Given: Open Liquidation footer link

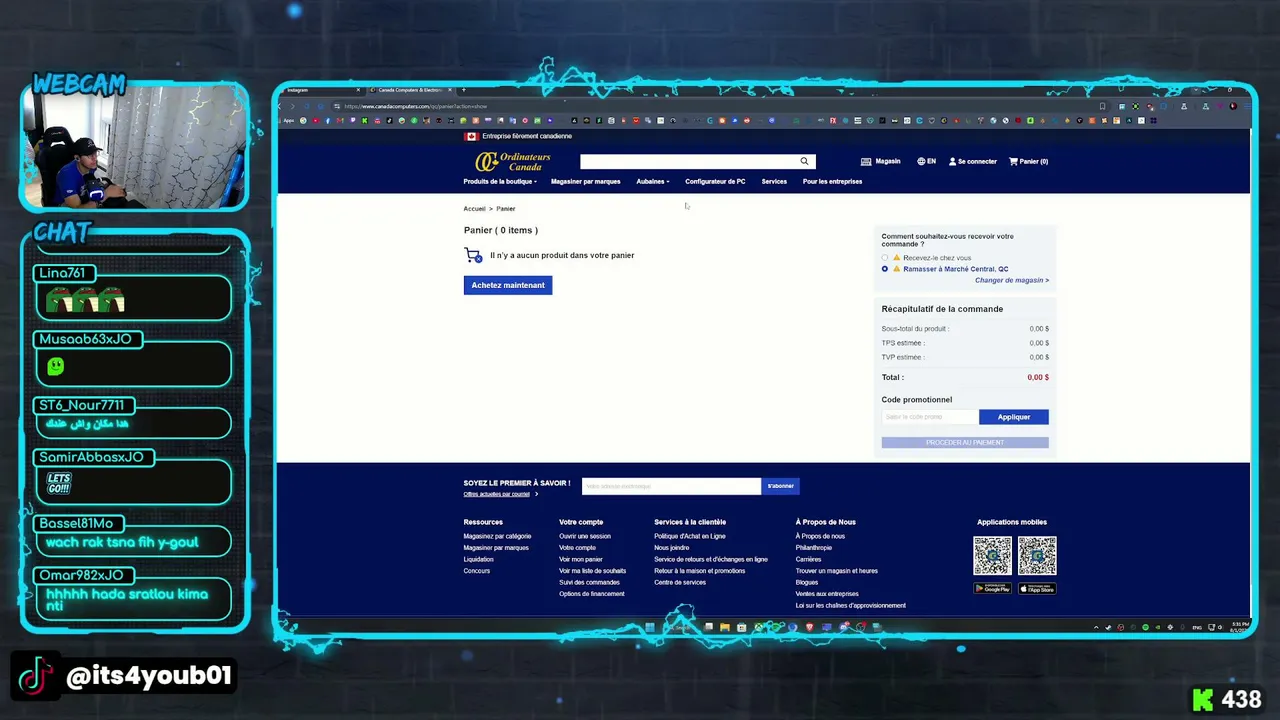Looking at the screenshot, I should (478, 559).
